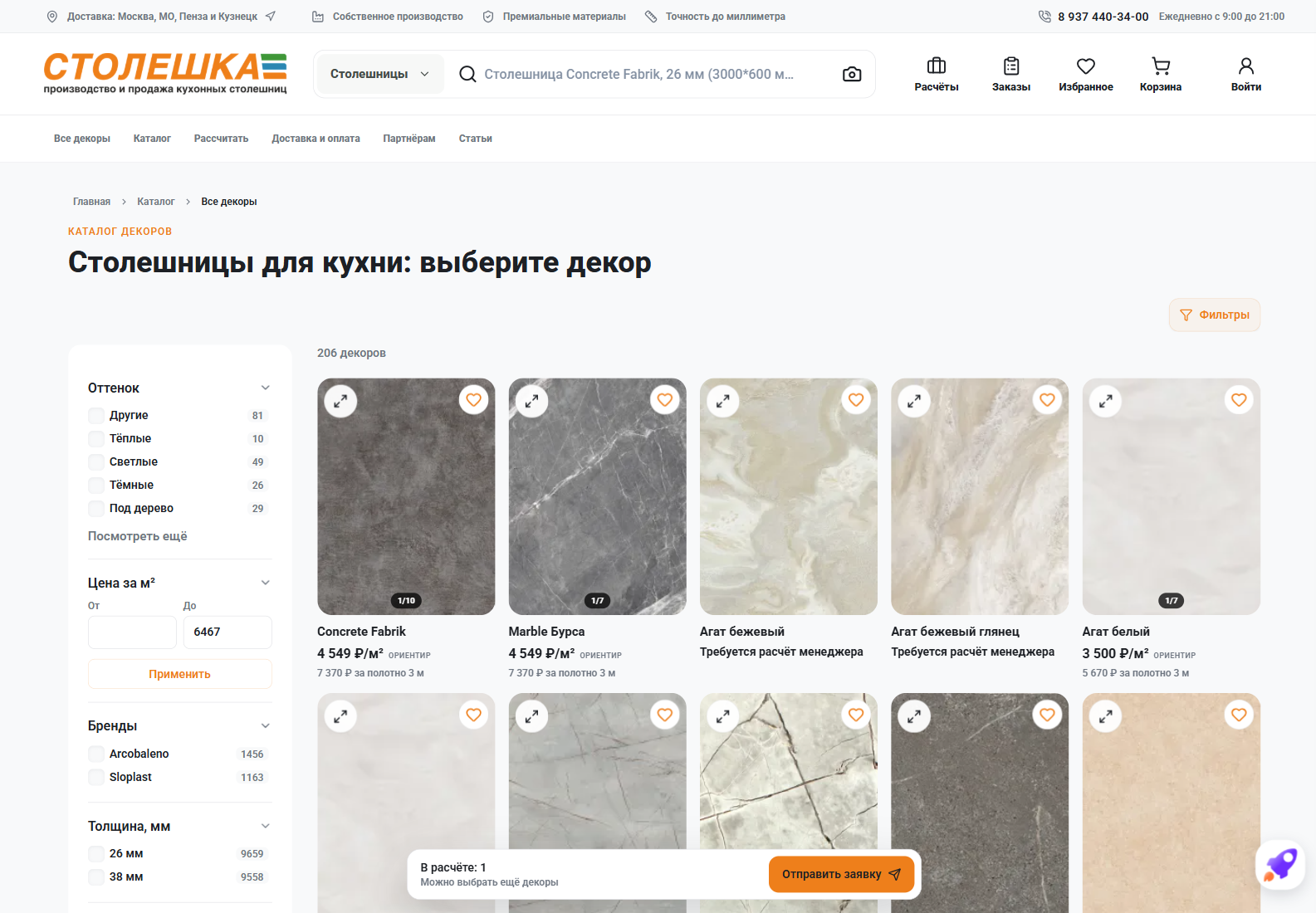1316x913 pixels.
Task: Check the 26 мм thickness filter
Action: 96,853
